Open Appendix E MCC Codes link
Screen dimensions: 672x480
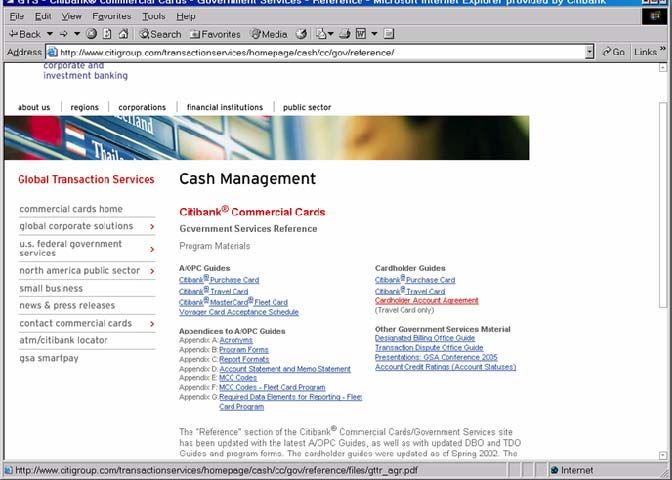pyautogui.click(x=238, y=378)
